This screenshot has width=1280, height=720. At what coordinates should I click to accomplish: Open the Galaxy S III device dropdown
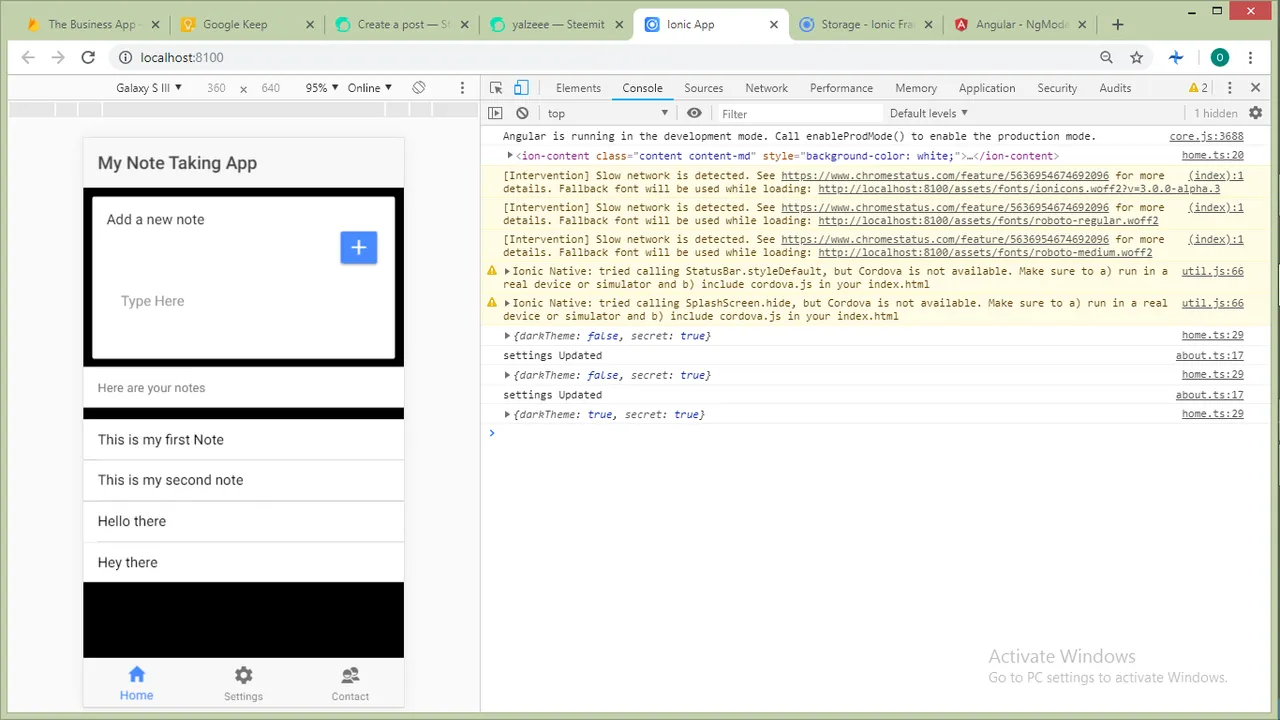click(x=149, y=88)
